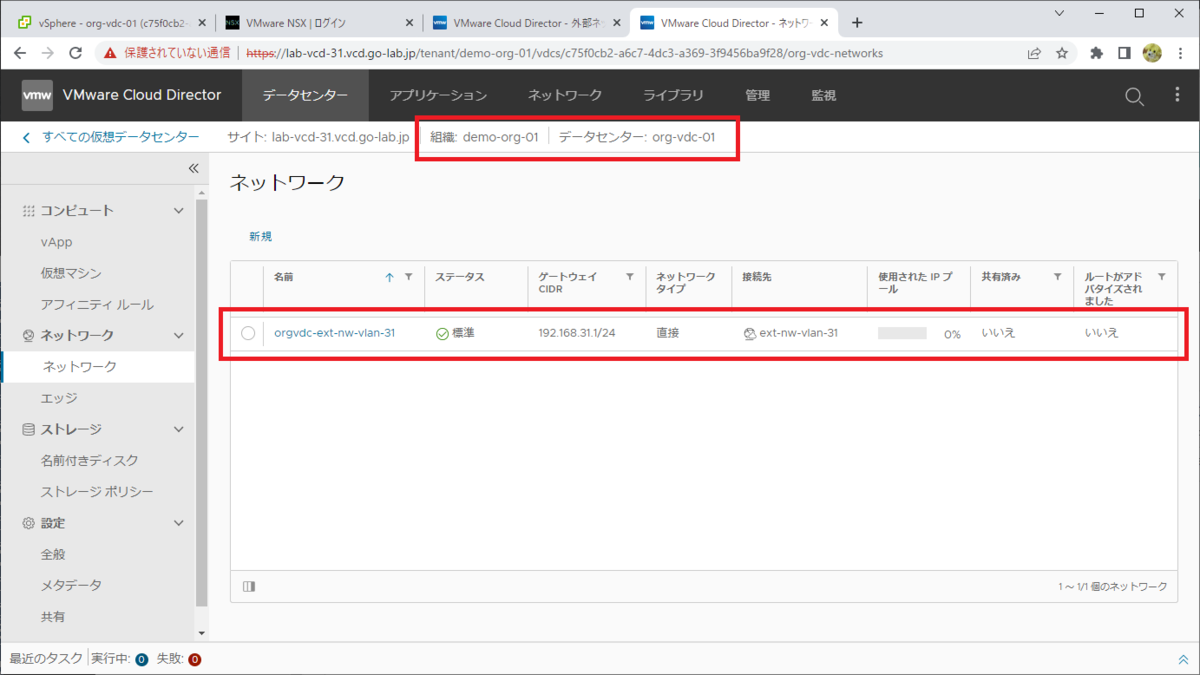Open the tab search chevron

point(1060,14)
